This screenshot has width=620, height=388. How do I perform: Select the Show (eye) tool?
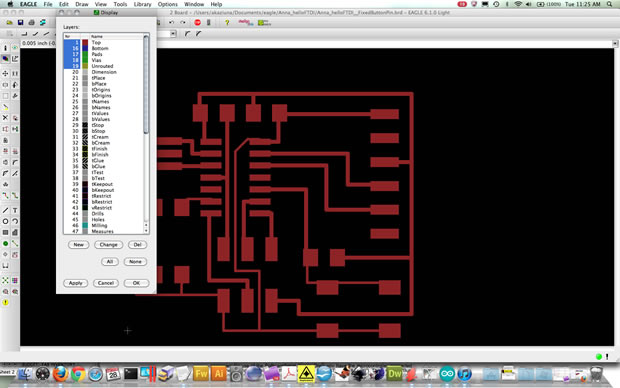(x=15, y=48)
